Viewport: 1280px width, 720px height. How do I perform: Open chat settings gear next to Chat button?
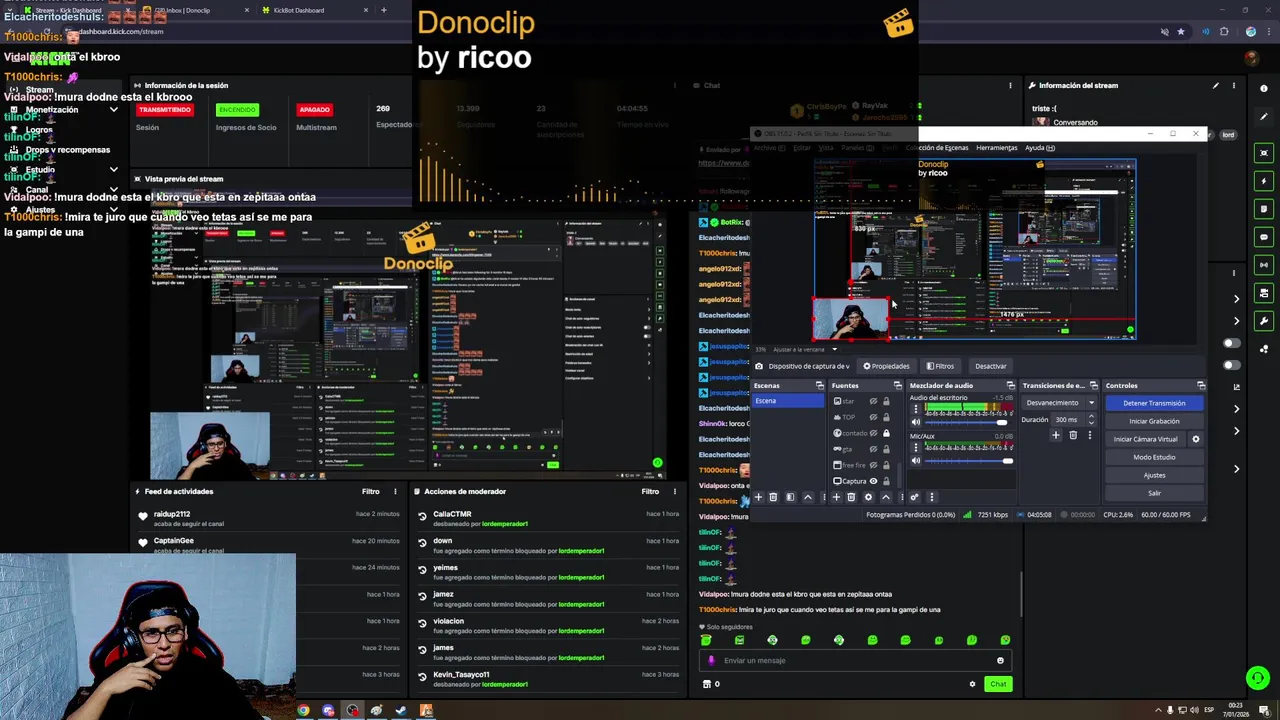pyautogui.click(x=972, y=684)
